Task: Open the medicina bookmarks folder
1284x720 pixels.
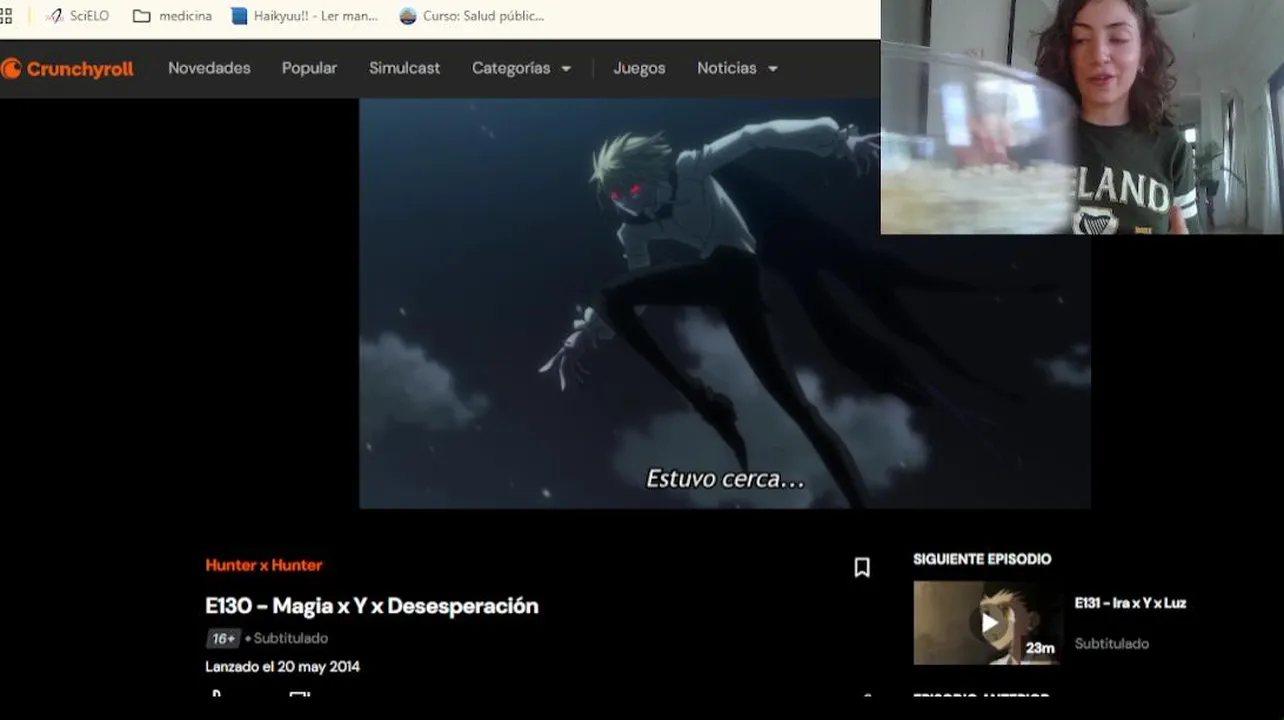Action: tap(172, 16)
